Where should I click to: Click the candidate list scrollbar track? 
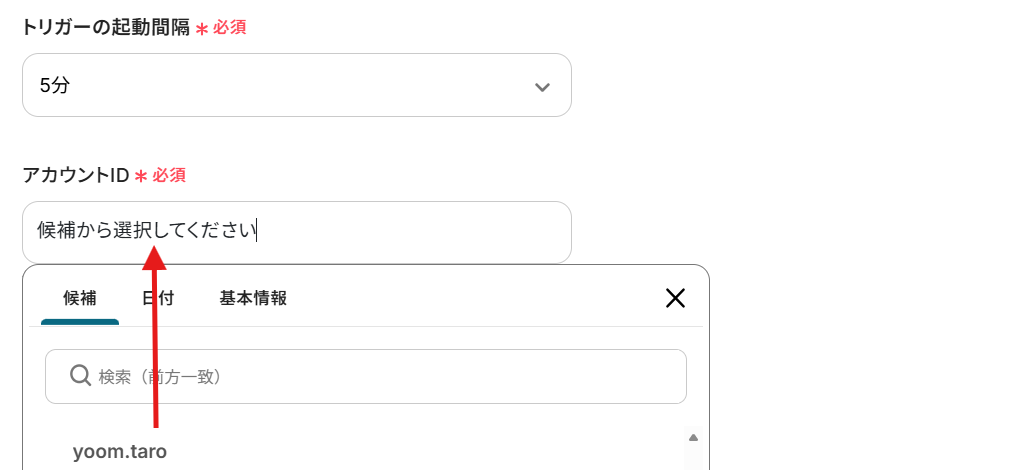point(692,458)
